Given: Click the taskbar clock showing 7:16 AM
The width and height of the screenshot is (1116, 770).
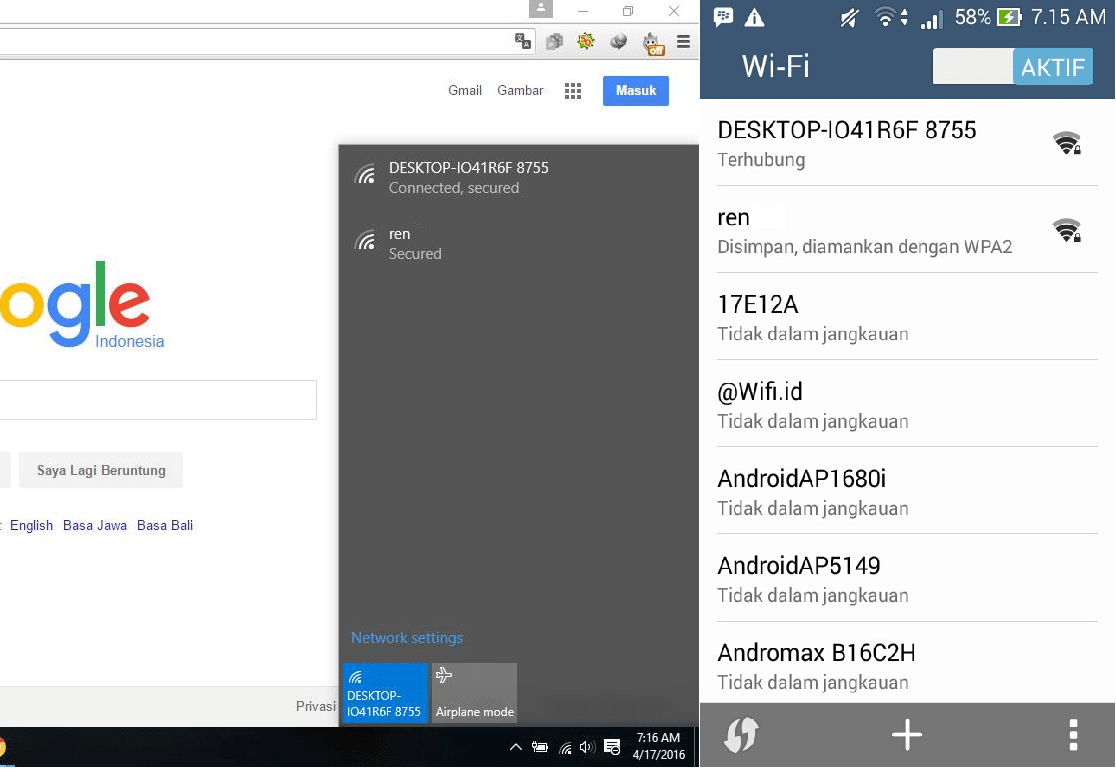Looking at the screenshot, I should tap(659, 746).
